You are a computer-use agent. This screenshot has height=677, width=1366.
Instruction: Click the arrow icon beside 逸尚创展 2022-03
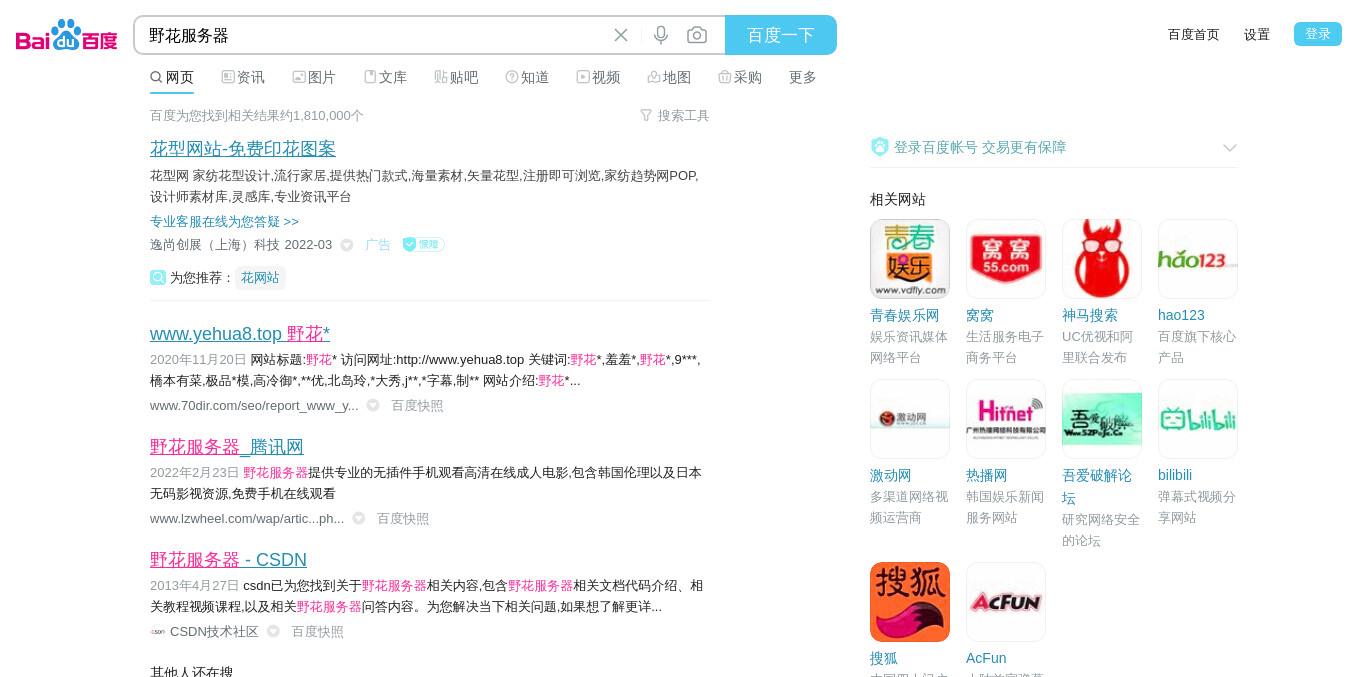point(347,245)
